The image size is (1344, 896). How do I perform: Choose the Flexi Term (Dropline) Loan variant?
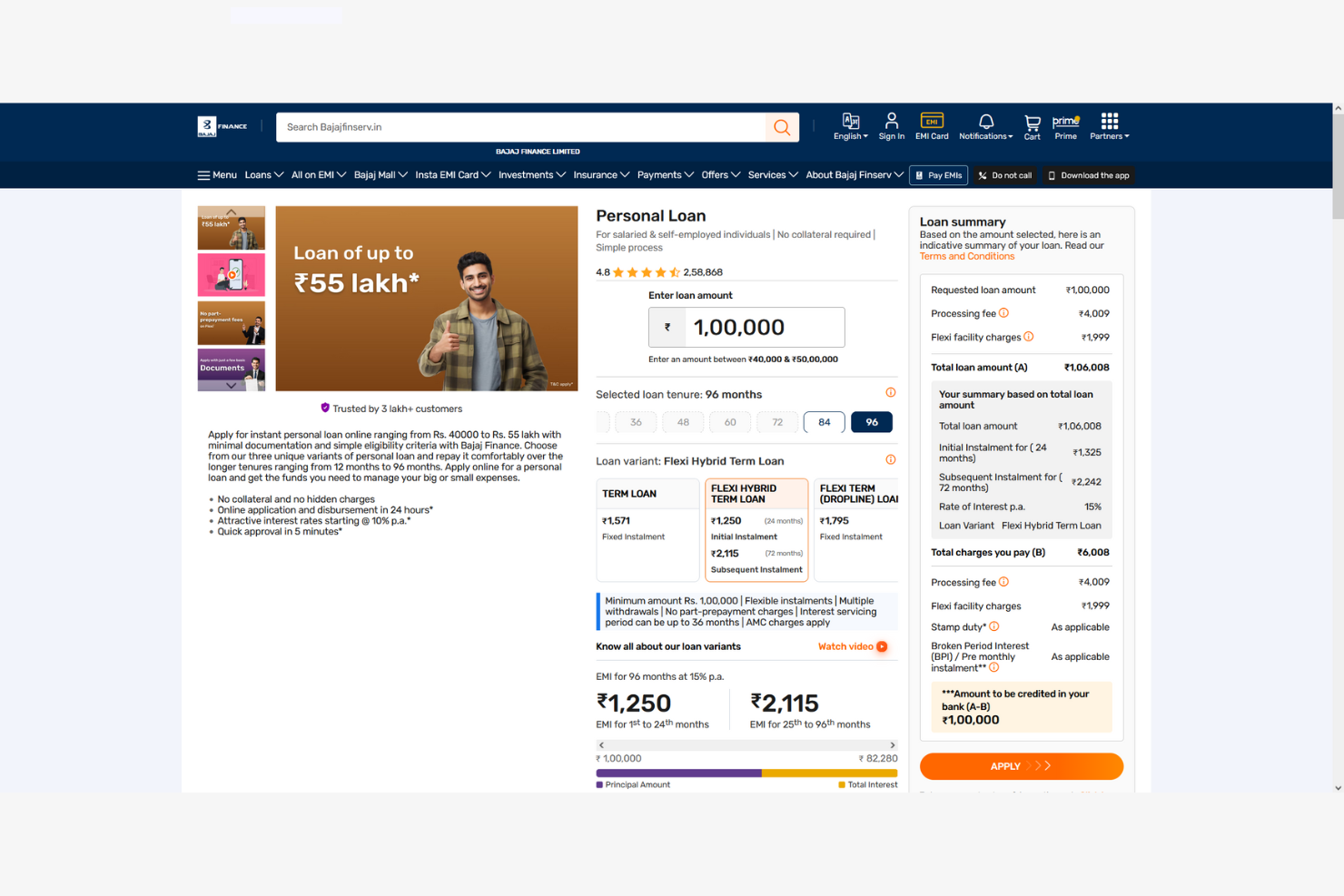click(x=856, y=529)
